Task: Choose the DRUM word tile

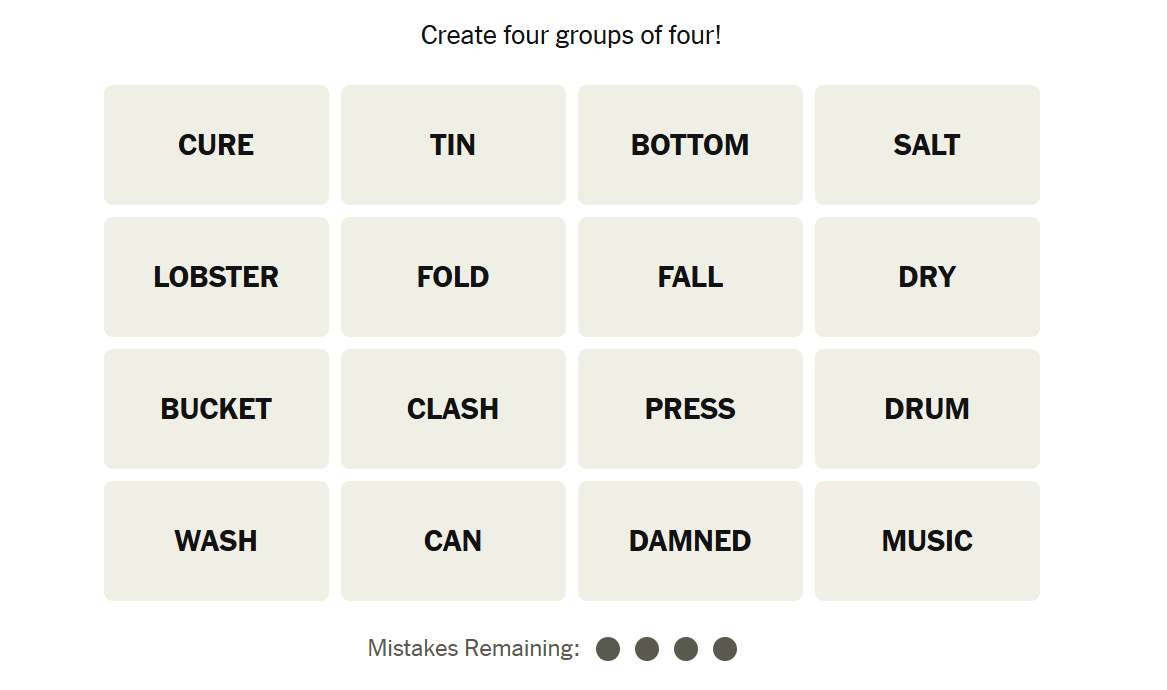Action: (927, 409)
